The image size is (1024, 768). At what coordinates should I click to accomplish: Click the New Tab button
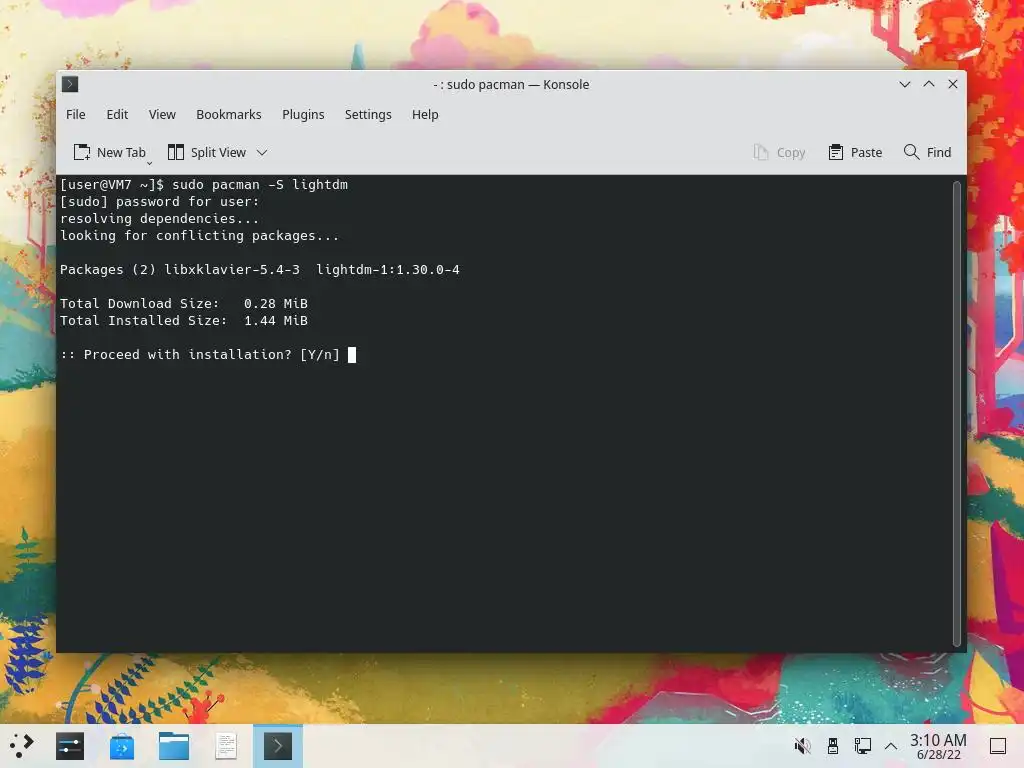(109, 152)
